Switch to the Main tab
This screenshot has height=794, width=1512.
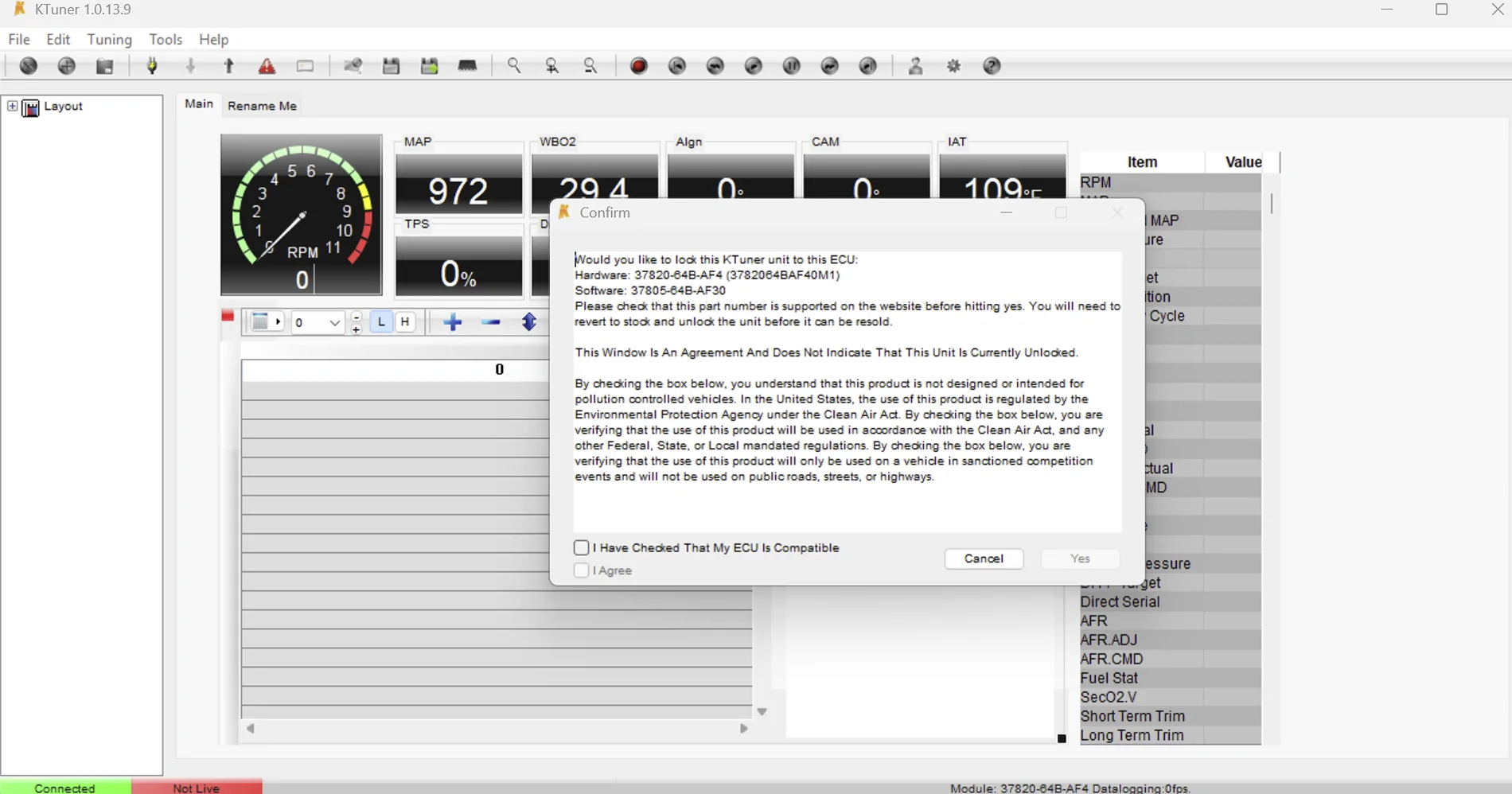tap(199, 103)
